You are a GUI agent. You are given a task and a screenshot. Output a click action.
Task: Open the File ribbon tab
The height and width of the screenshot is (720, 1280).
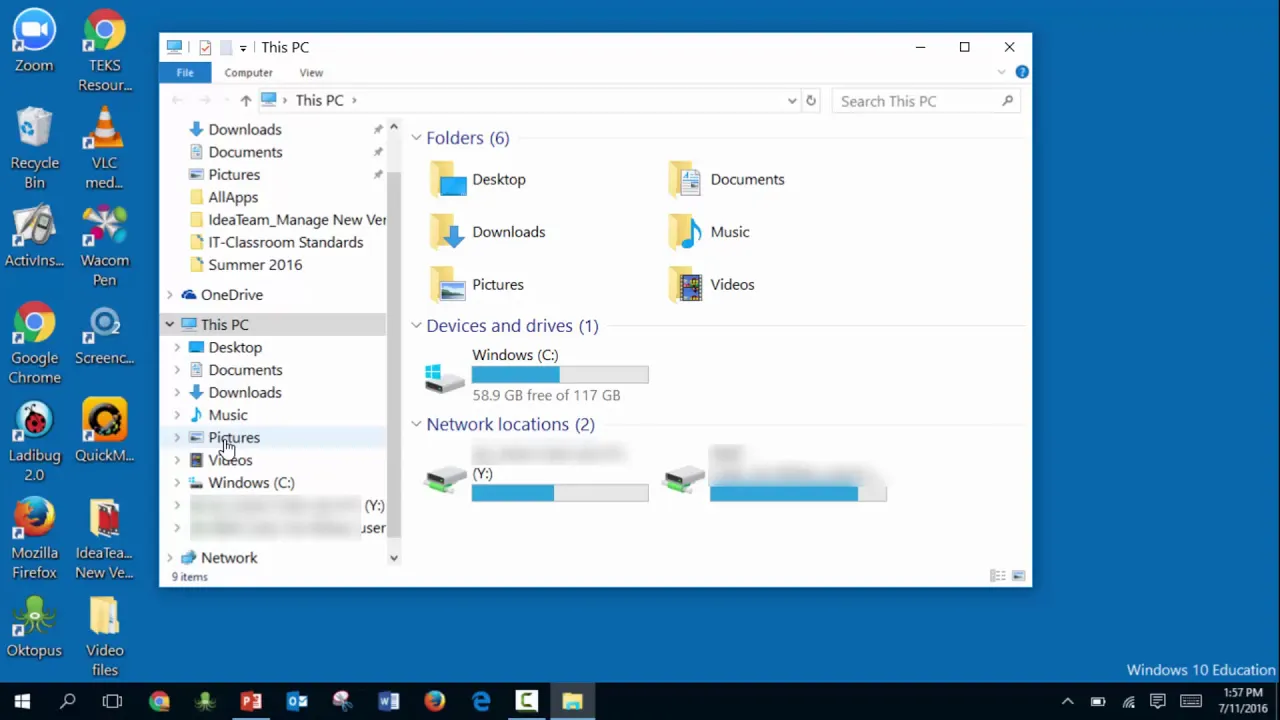point(185,72)
